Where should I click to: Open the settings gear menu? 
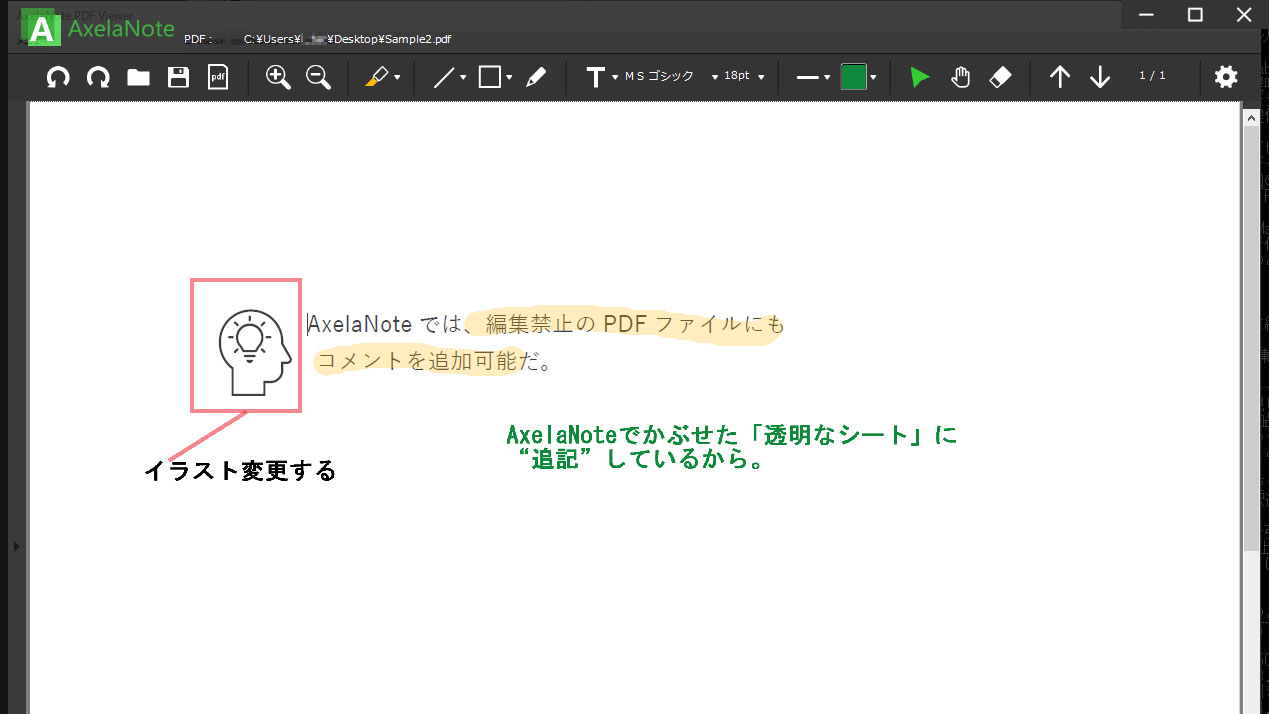pos(1225,77)
